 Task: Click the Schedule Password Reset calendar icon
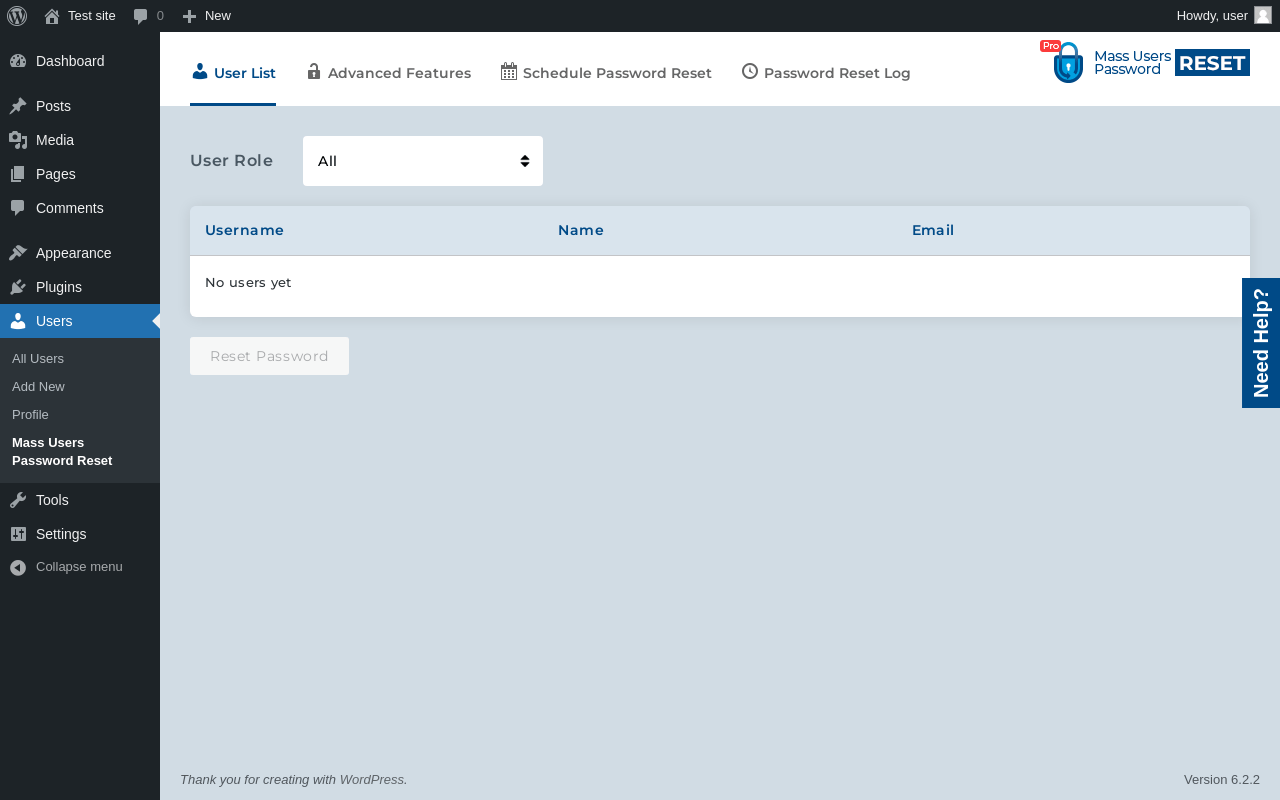pos(509,71)
